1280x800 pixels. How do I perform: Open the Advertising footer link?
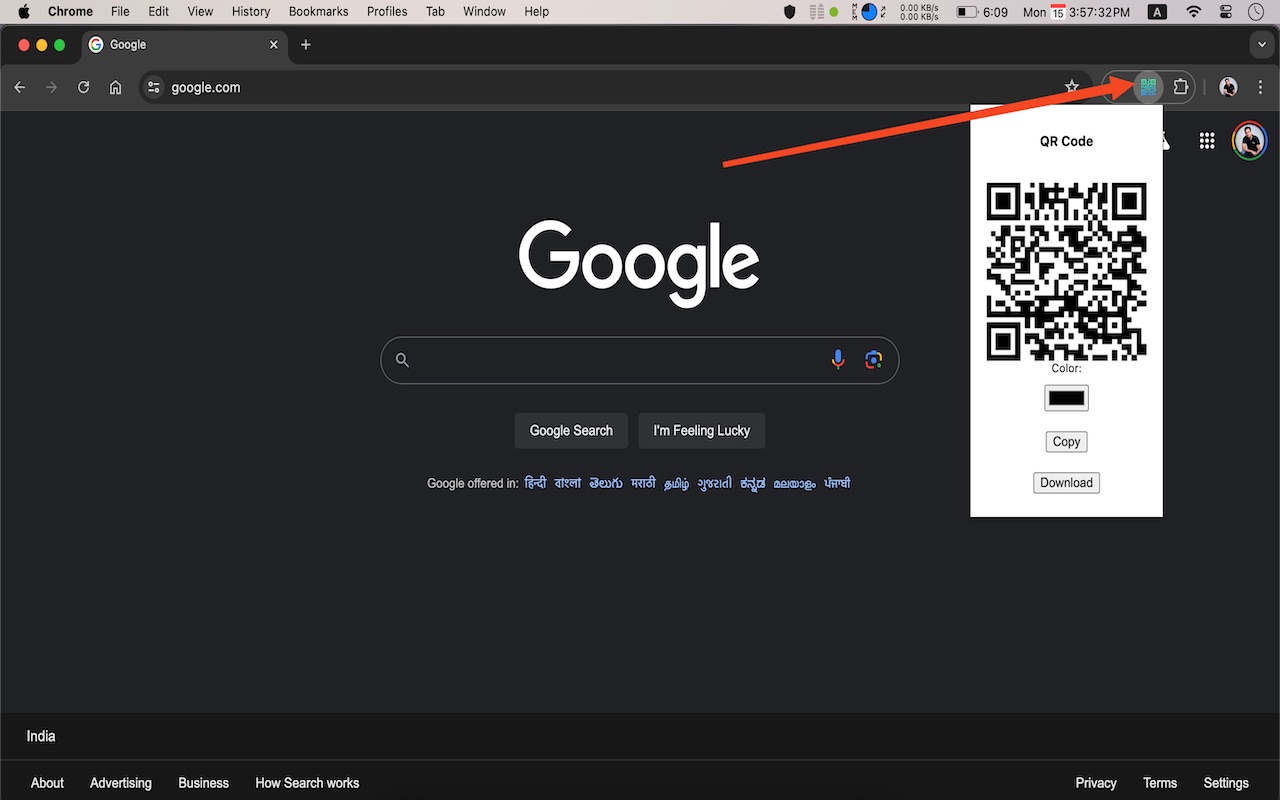point(121,783)
